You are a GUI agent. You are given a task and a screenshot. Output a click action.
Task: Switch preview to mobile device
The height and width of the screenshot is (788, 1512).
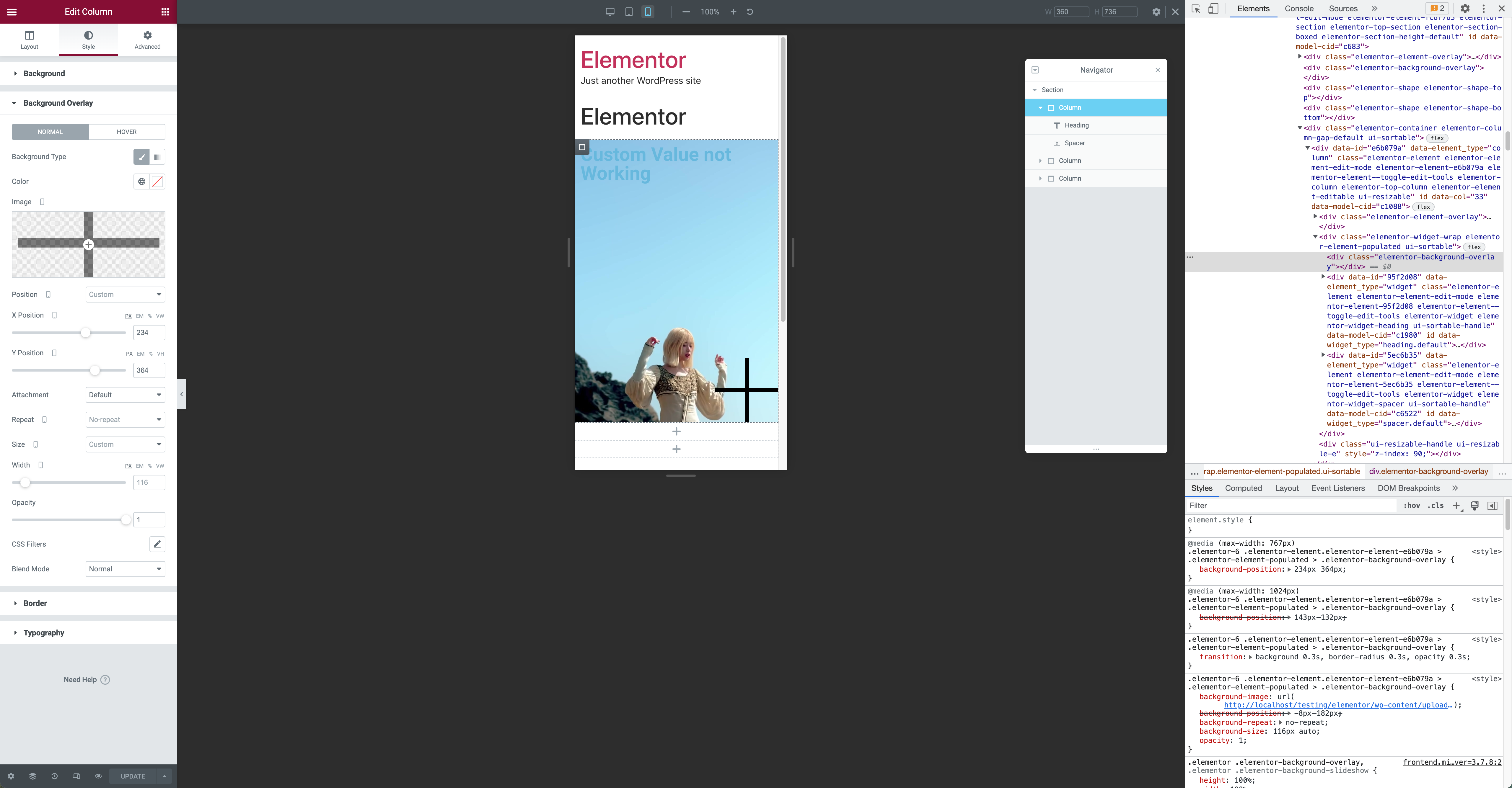tap(647, 12)
